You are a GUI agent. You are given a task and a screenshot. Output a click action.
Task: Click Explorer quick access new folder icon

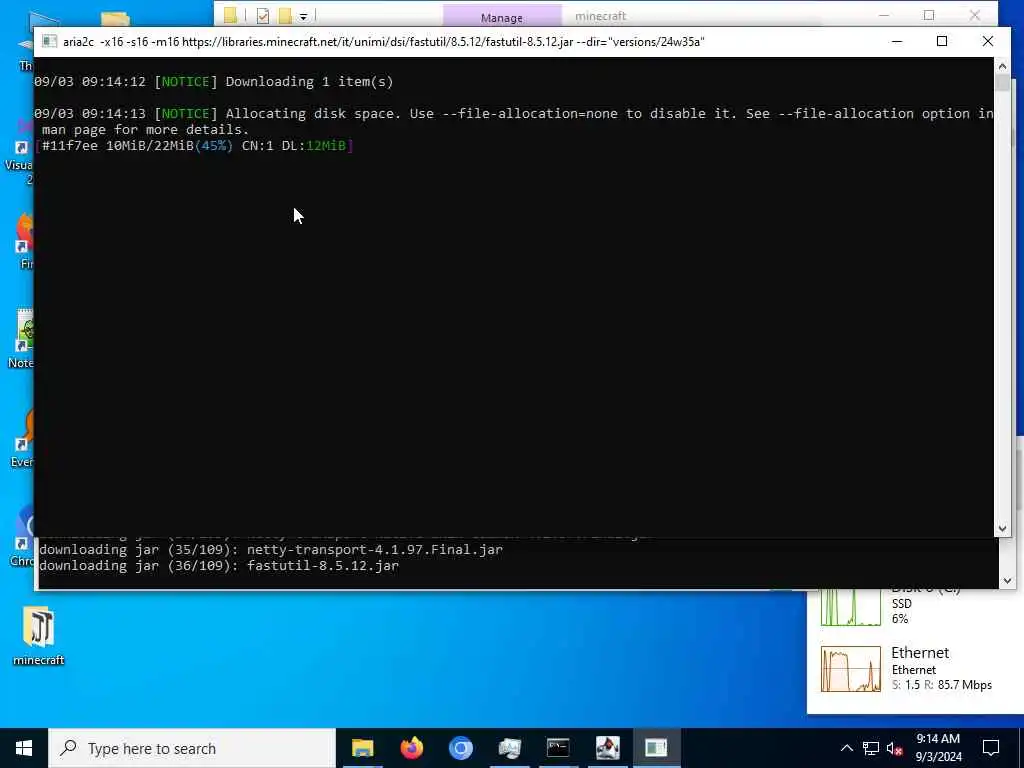285,16
